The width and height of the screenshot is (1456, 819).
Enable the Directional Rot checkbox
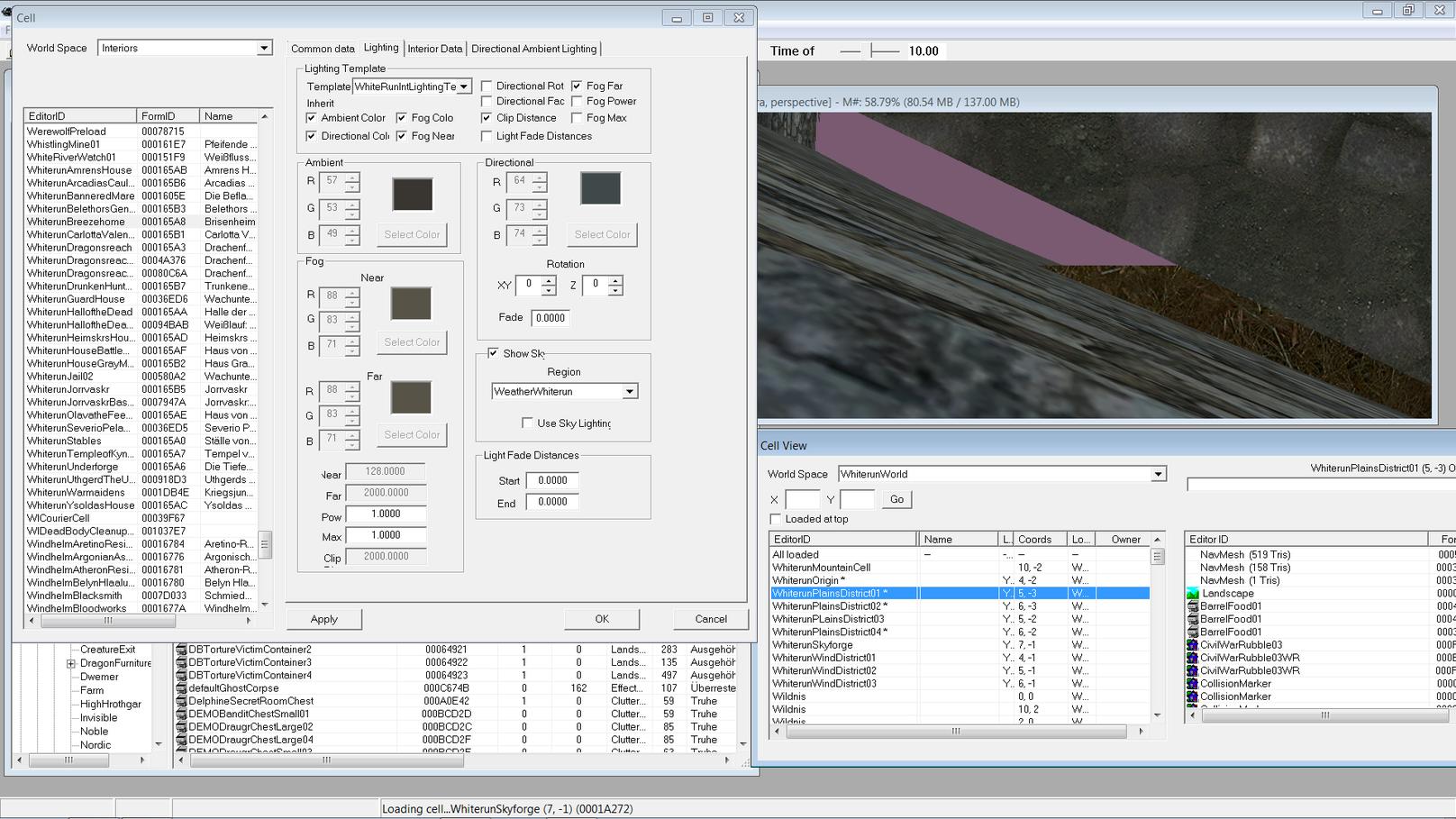(487, 86)
